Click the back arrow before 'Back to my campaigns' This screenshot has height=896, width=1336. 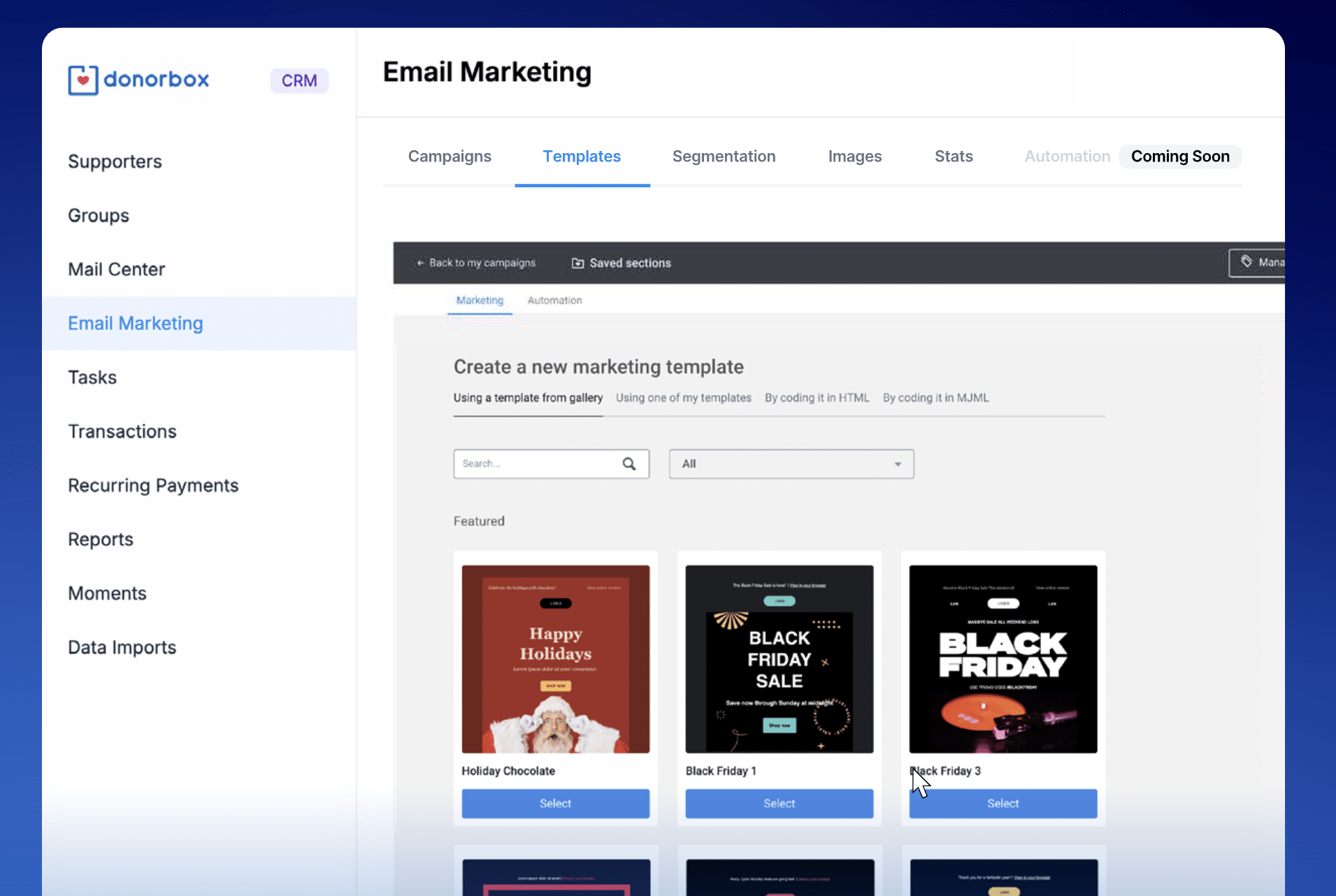point(419,263)
